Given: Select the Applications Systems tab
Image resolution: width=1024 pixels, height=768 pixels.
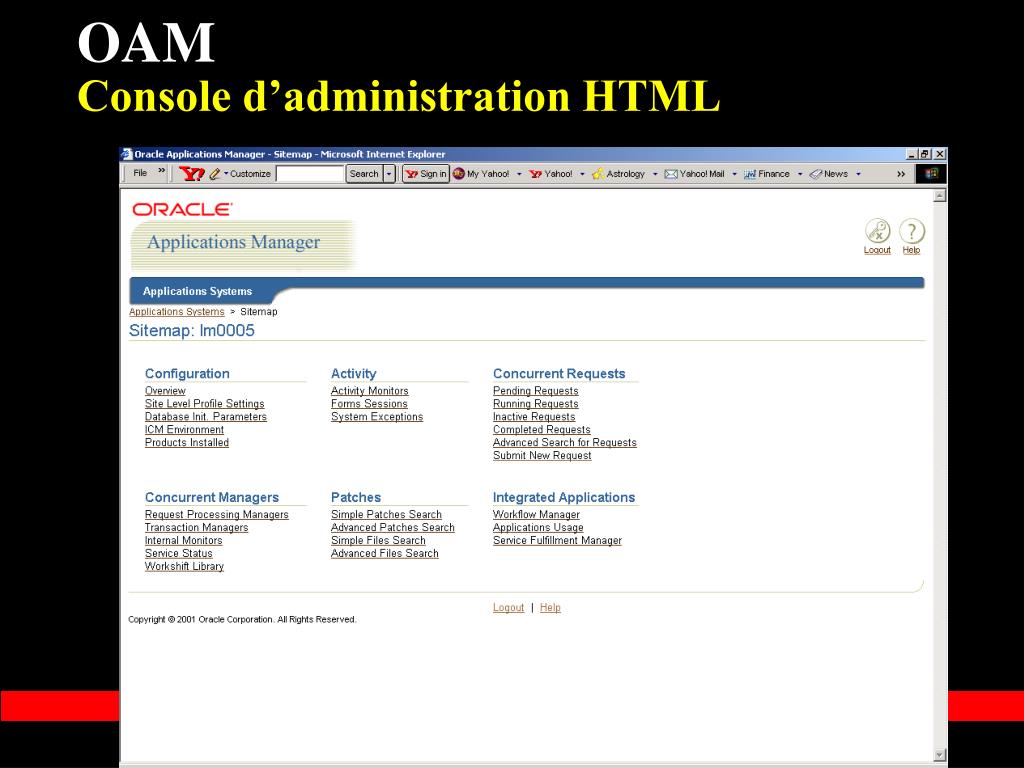Looking at the screenshot, I should coord(197,291).
